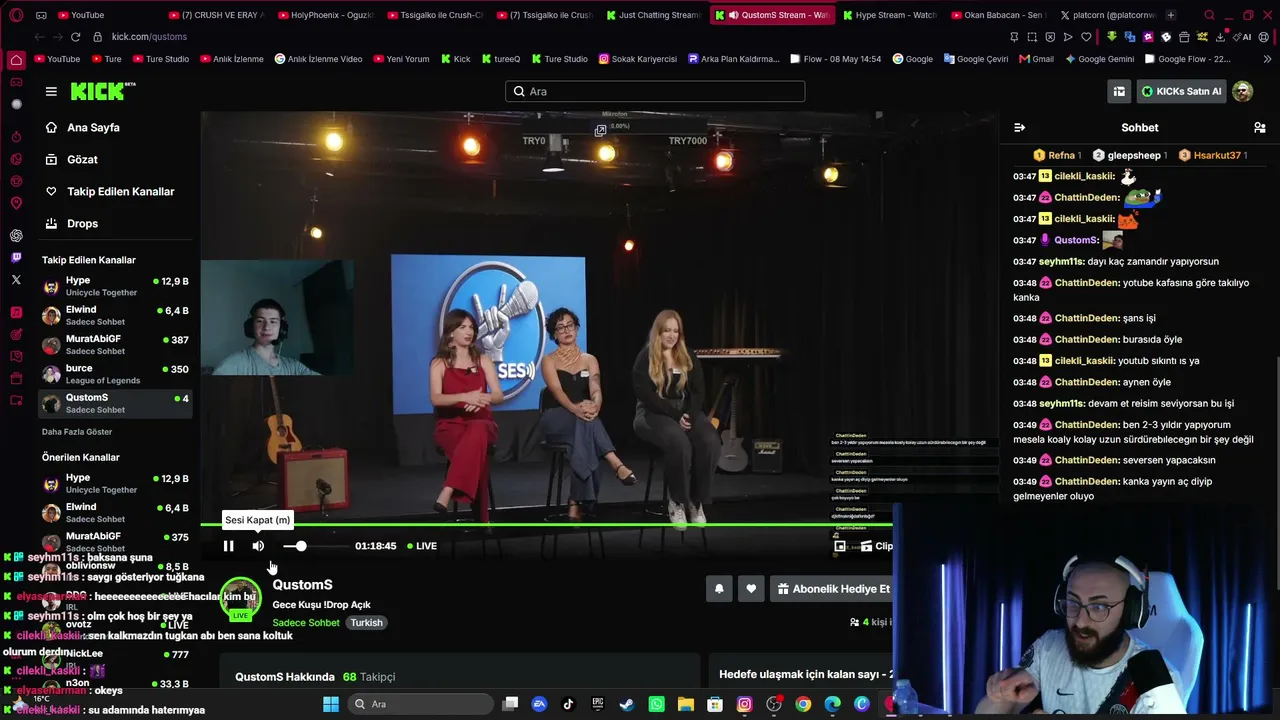
Task: Expand Daha Fazla Göster
Action: pyautogui.click(x=77, y=432)
